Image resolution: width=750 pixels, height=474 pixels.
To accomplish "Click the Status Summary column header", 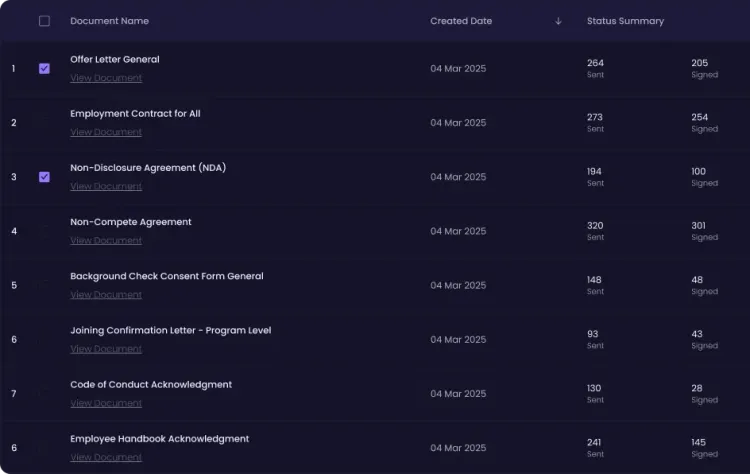I will (625, 21).
